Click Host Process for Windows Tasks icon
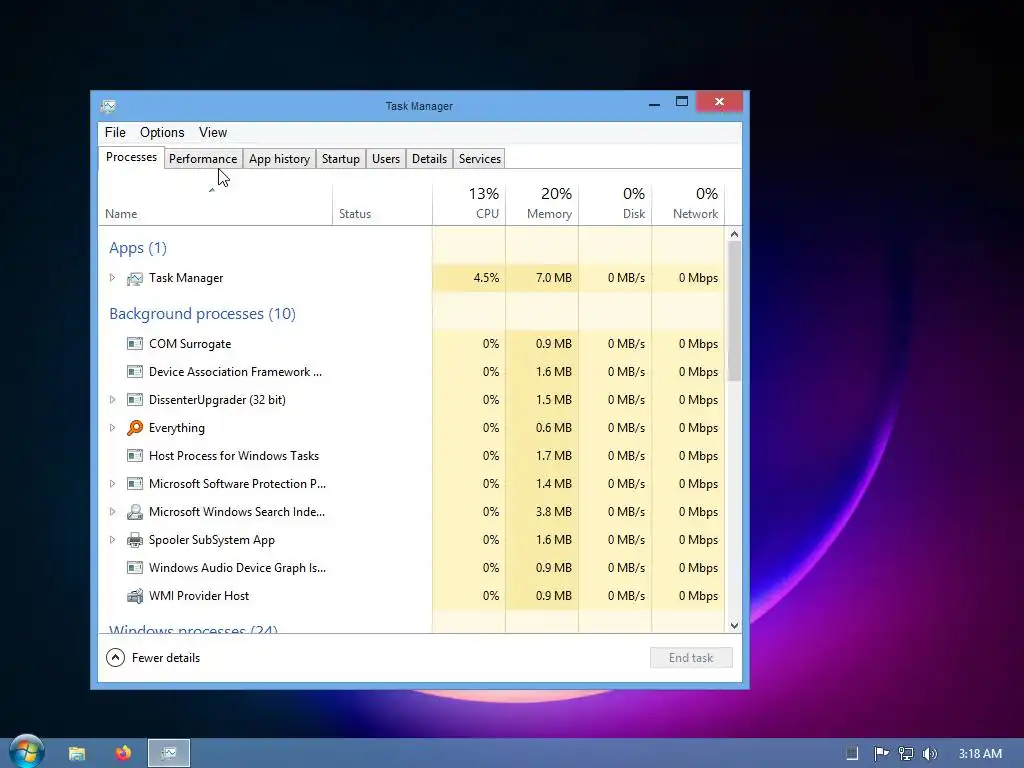The width and height of the screenshot is (1024, 768). pyautogui.click(x=135, y=456)
